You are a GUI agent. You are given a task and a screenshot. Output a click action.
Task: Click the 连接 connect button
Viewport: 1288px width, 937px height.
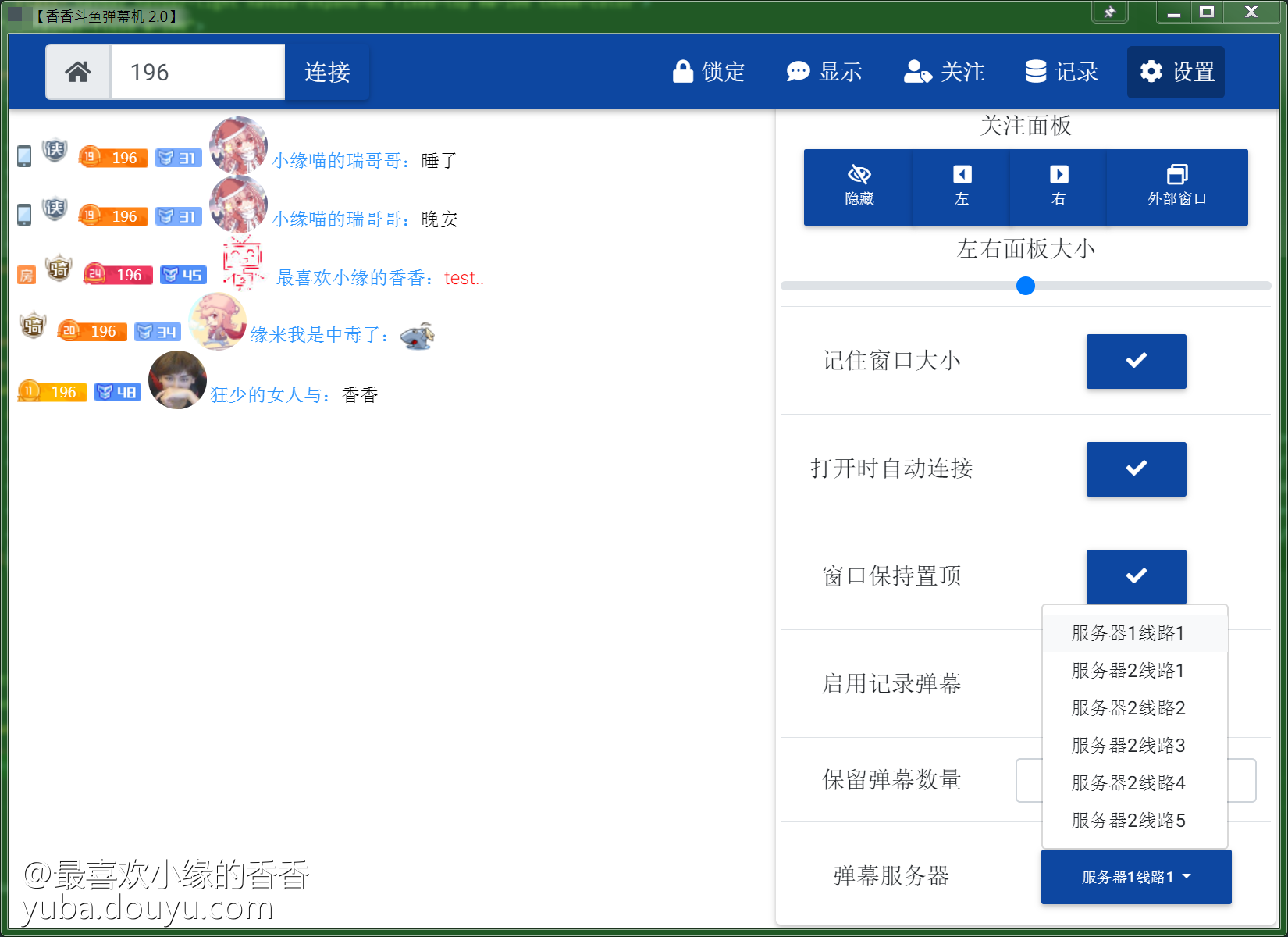point(327,73)
